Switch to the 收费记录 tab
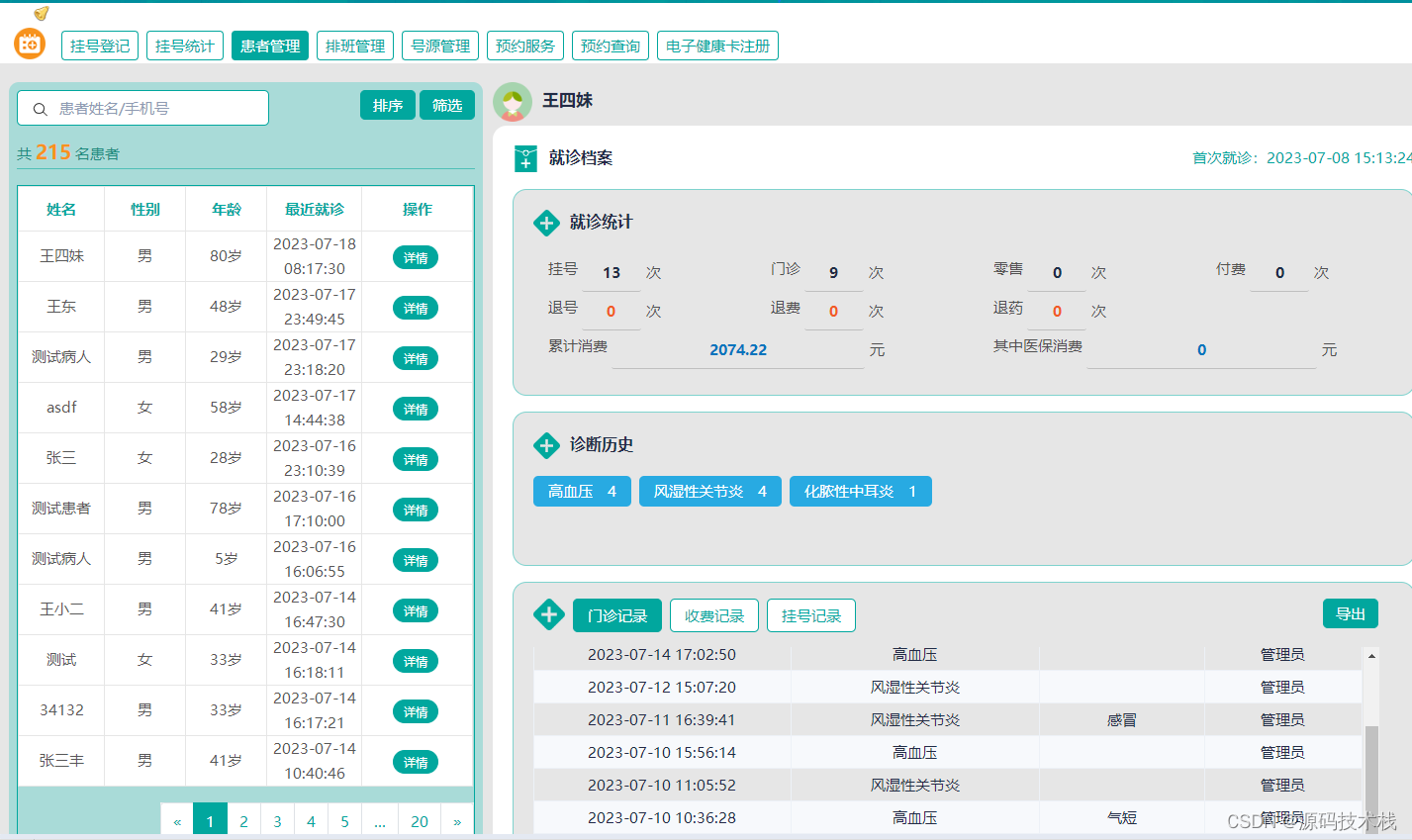This screenshot has height=840, width=1412. click(714, 614)
